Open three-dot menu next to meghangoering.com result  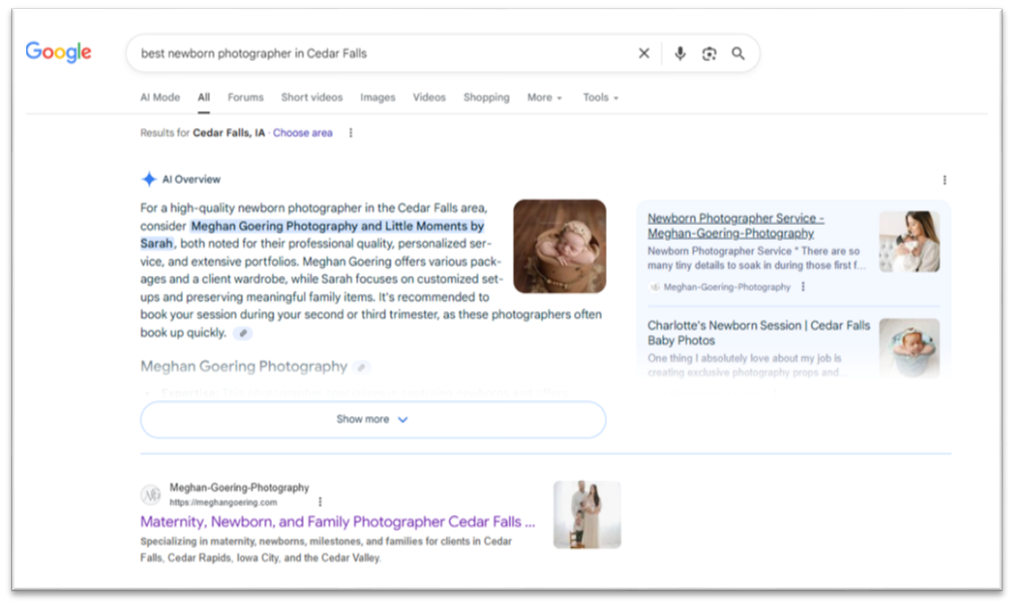click(320, 502)
